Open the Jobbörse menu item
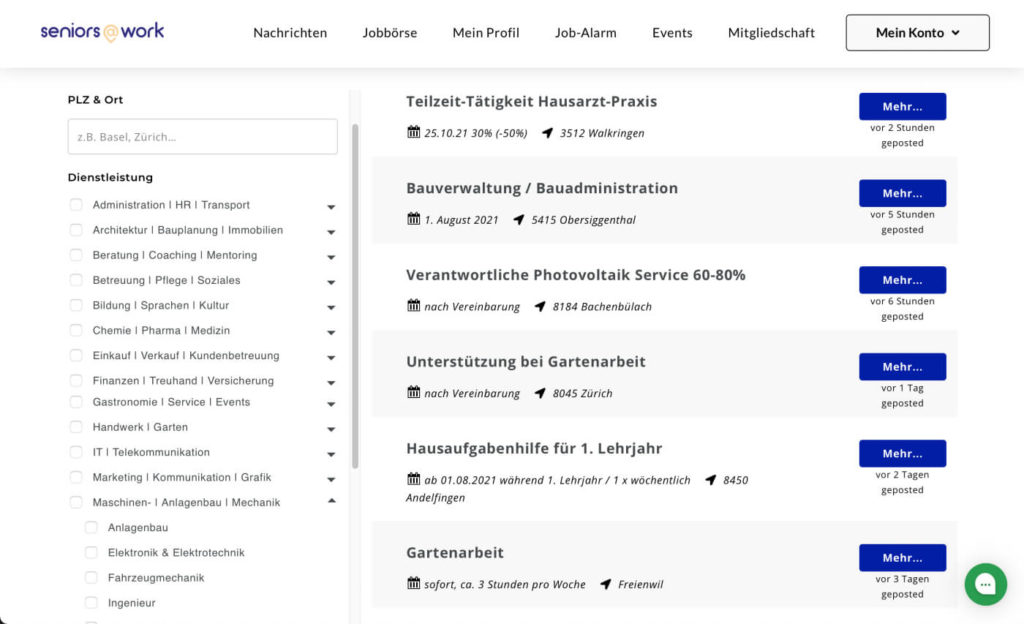The height and width of the screenshot is (624, 1024). tap(390, 33)
